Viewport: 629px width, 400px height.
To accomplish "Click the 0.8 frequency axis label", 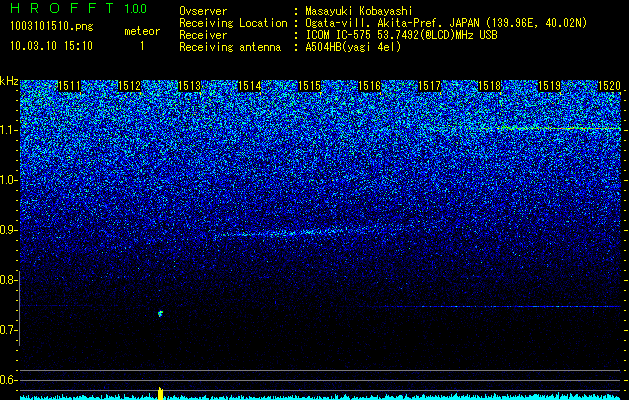I will click(x=8, y=280).
